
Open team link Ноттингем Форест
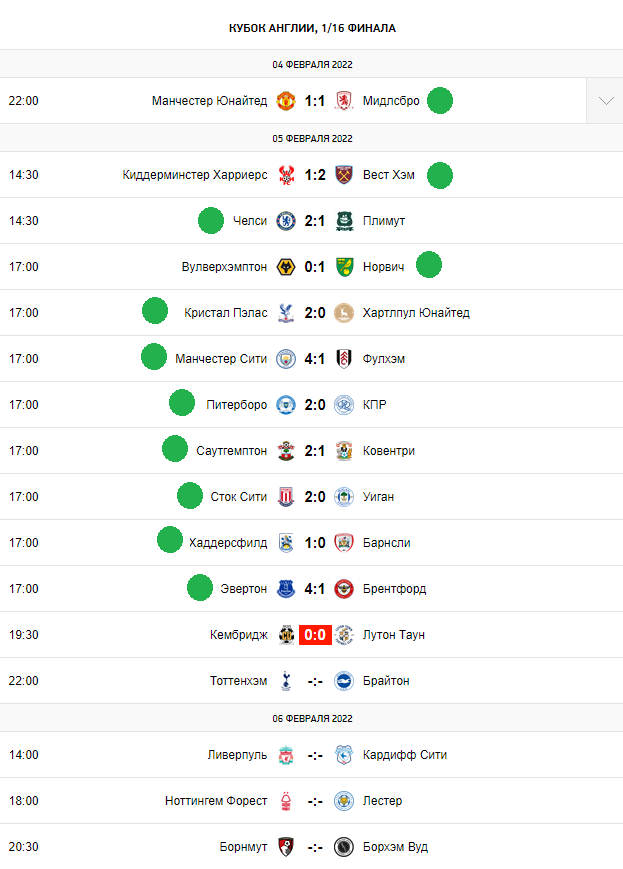tap(216, 801)
